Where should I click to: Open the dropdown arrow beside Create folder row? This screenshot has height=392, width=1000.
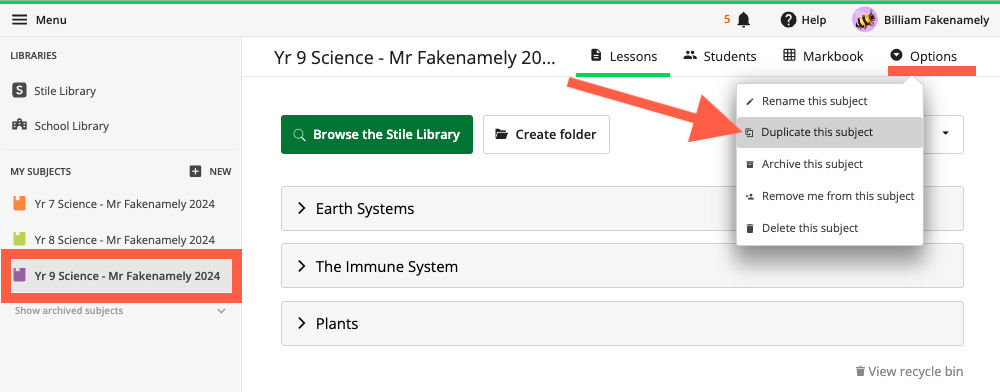[946, 133]
